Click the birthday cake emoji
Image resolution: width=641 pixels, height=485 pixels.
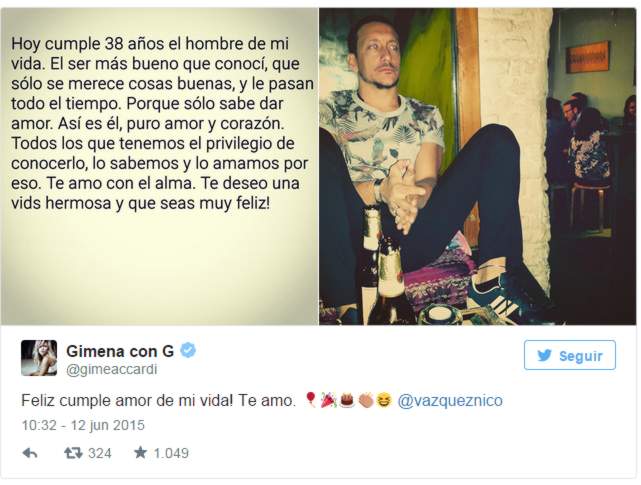click(347, 400)
